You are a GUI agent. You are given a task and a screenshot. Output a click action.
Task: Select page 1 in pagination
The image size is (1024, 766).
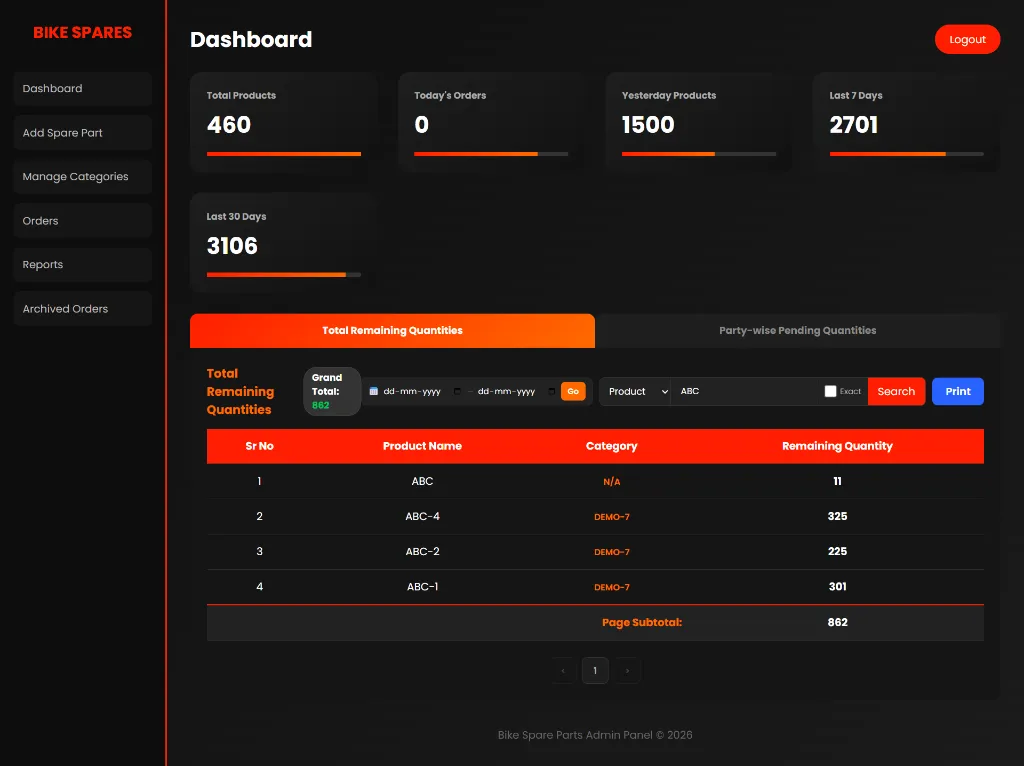(x=595, y=671)
